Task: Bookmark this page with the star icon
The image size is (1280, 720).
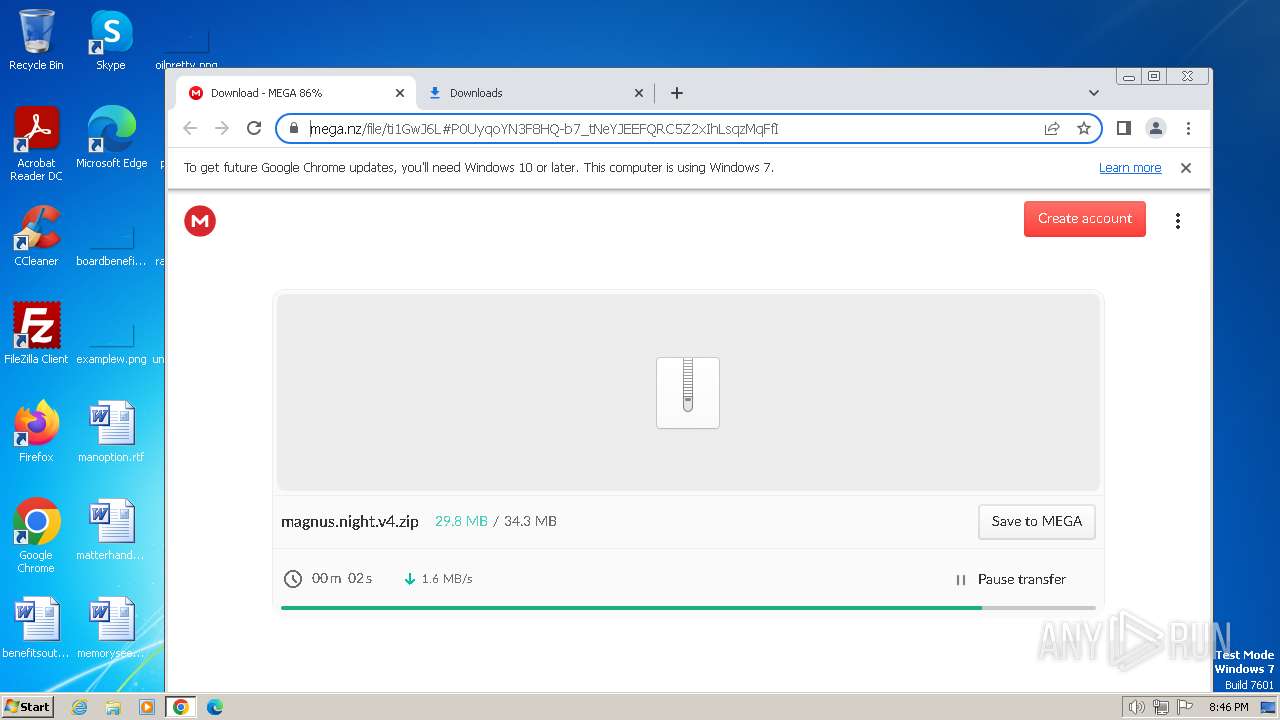Action: point(1084,128)
